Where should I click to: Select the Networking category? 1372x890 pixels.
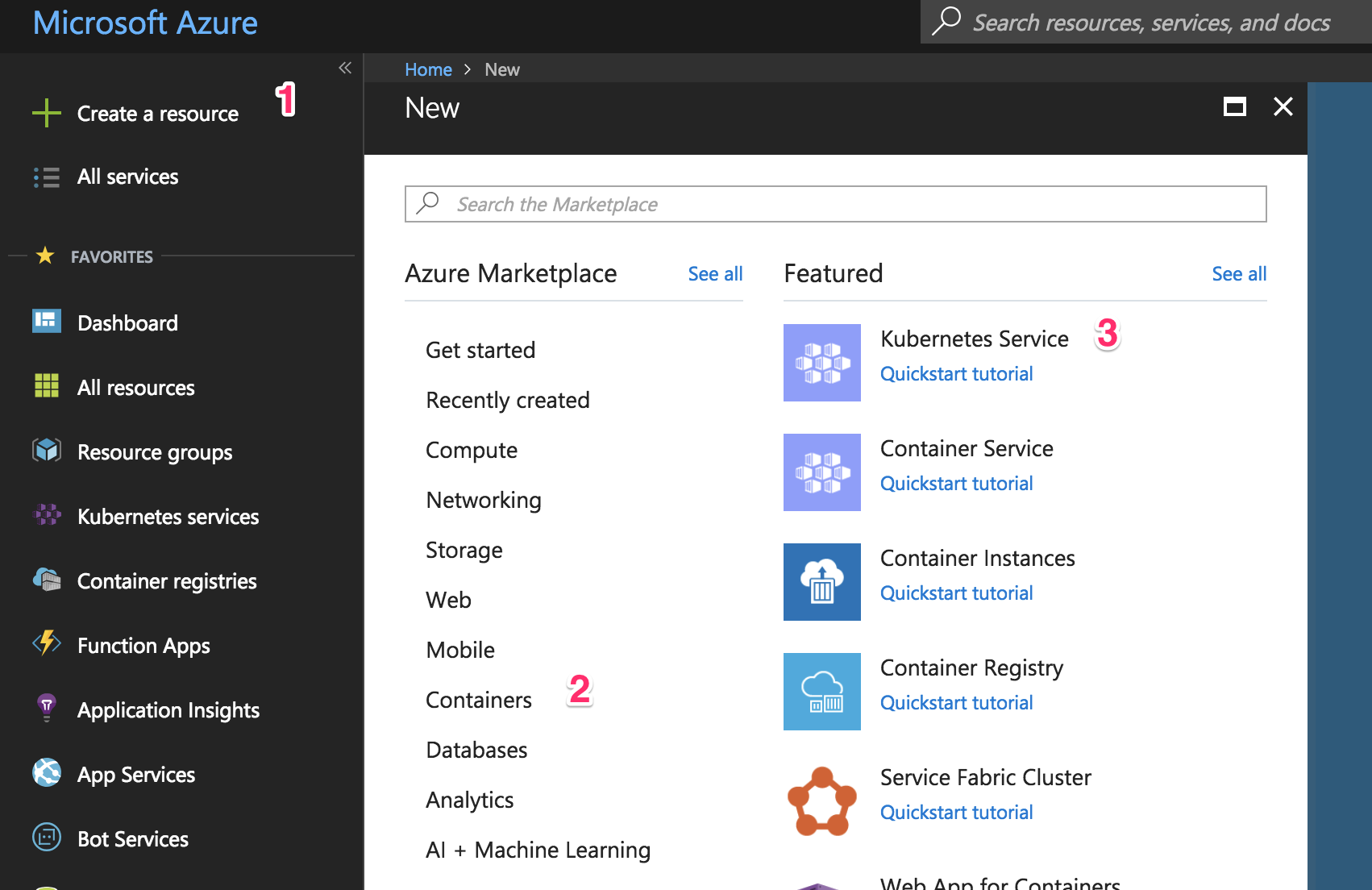pyautogui.click(x=484, y=500)
